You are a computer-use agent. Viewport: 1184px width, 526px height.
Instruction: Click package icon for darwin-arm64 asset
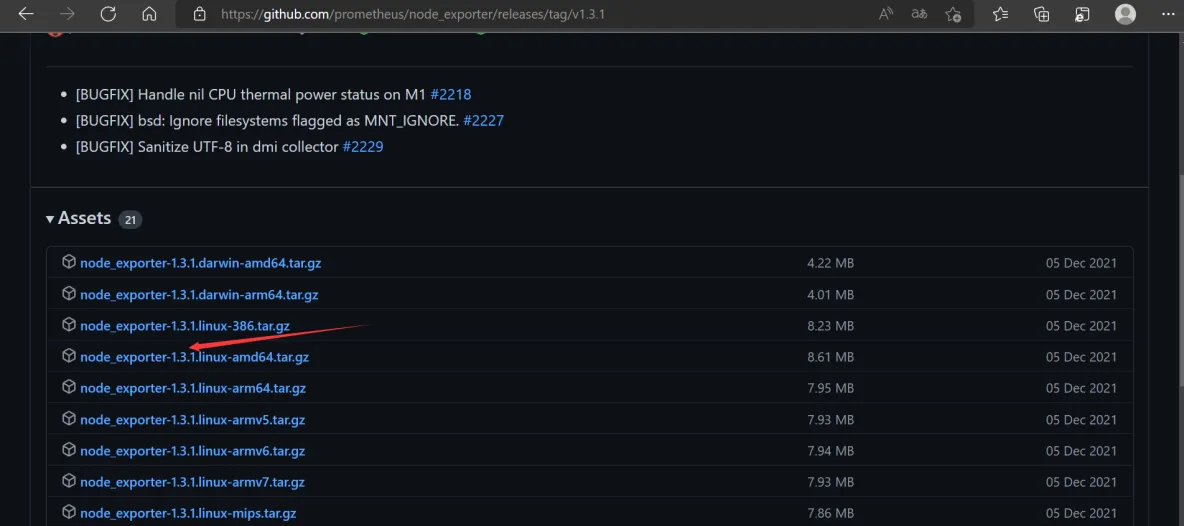(x=69, y=293)
